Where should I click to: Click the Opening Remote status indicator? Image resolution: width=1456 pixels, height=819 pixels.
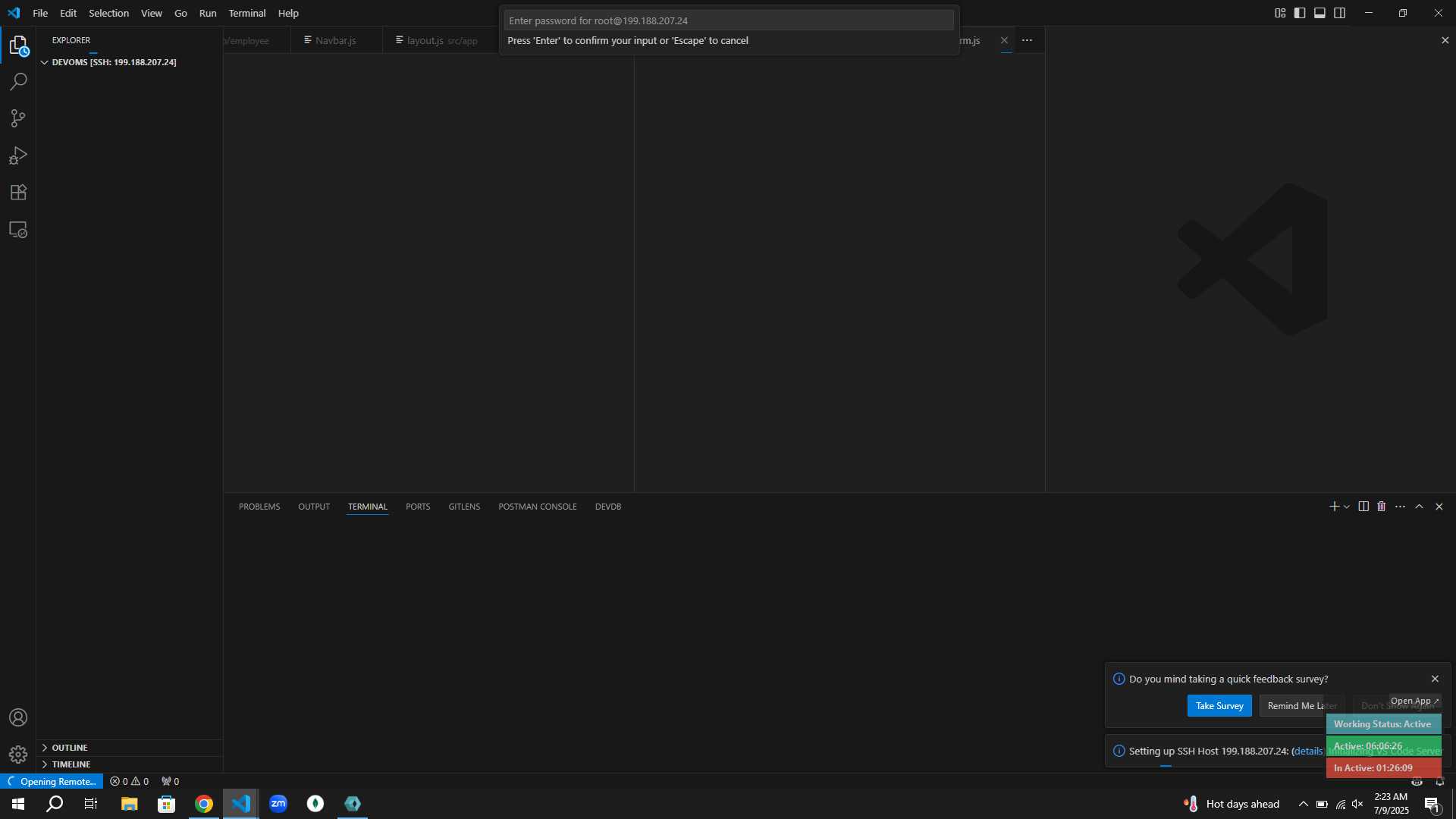(52, 781)
